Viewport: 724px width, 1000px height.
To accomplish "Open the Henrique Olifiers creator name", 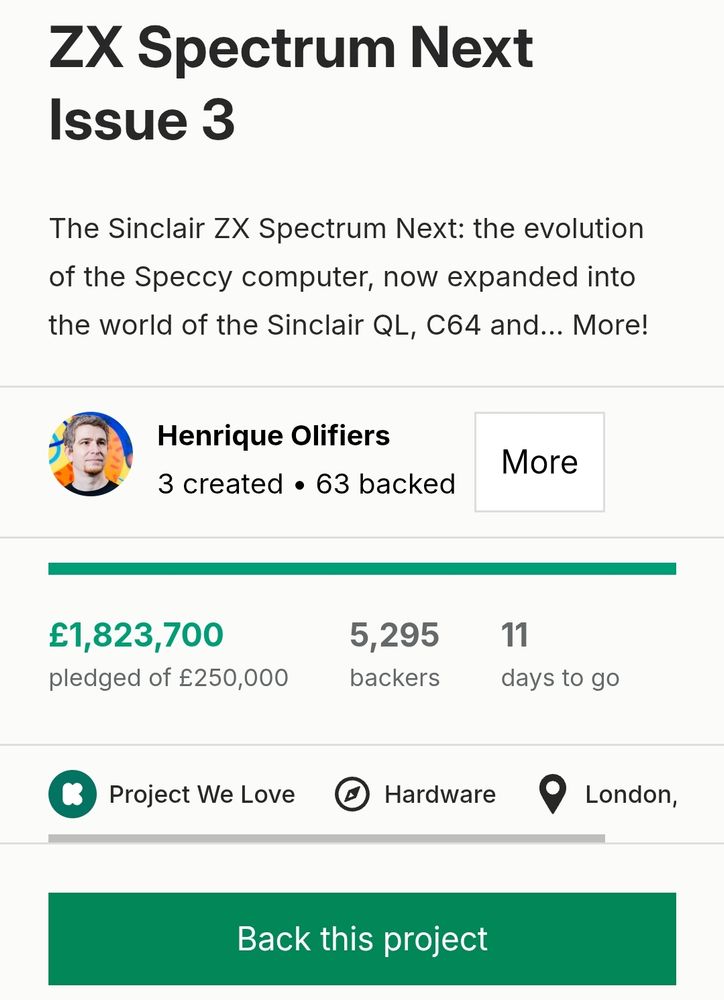I will coord(274,436).
